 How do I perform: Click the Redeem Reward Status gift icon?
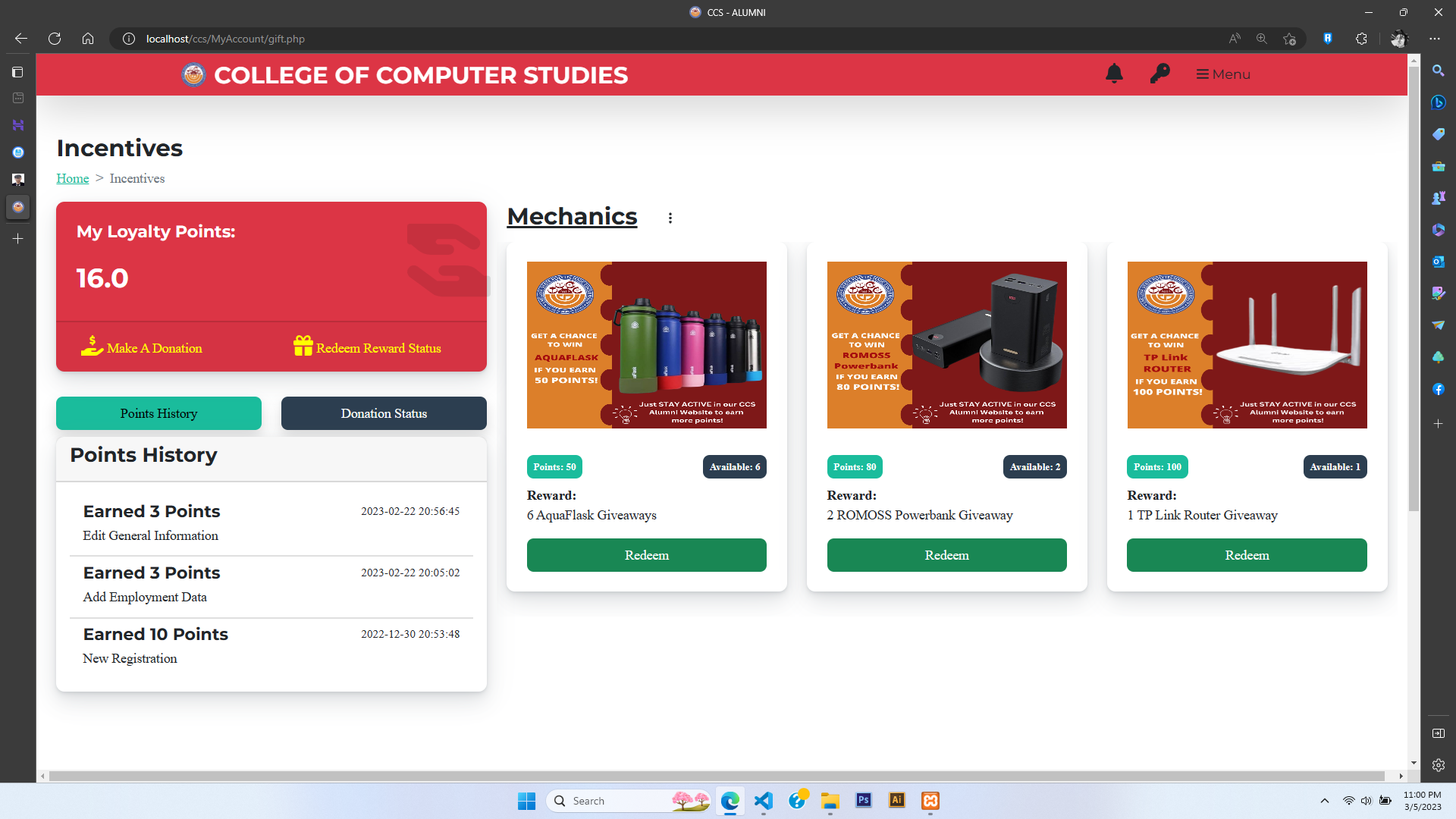click(303, 346)
